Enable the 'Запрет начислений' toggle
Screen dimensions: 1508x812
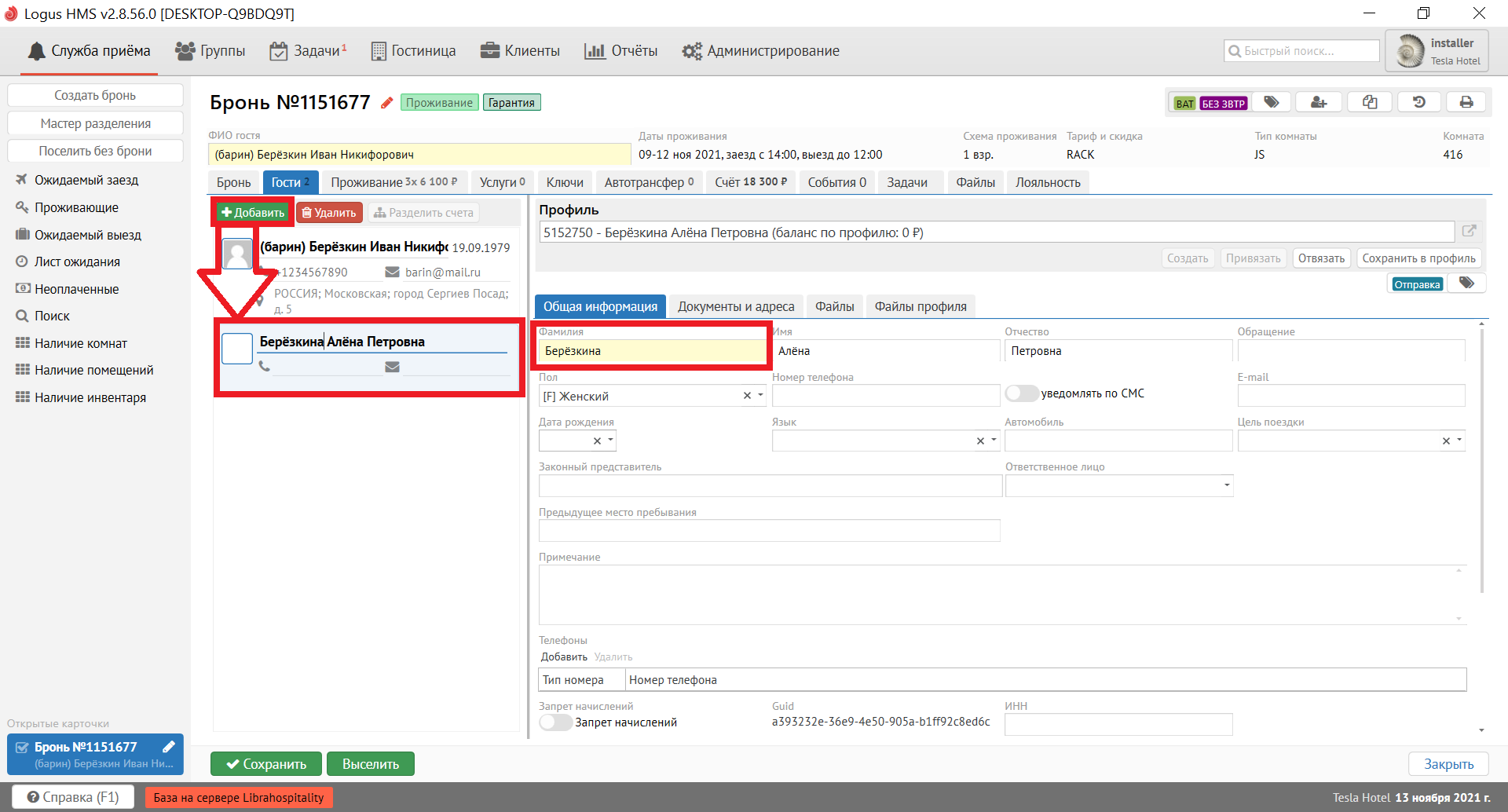click(555, 722)
